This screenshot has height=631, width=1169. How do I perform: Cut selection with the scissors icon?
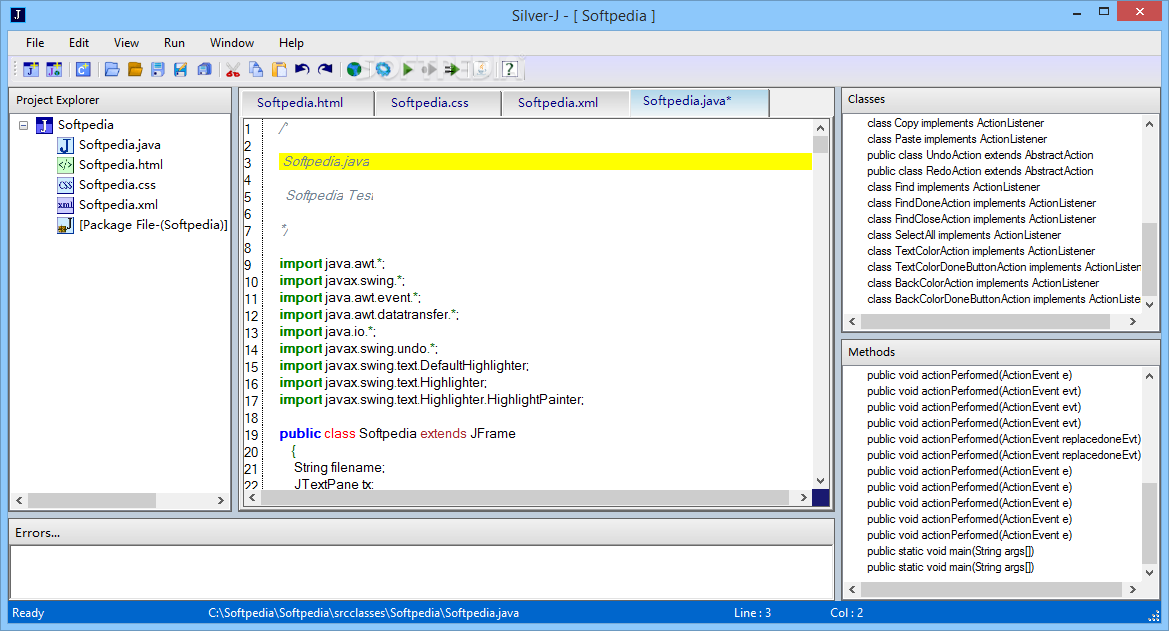(233, 69)
